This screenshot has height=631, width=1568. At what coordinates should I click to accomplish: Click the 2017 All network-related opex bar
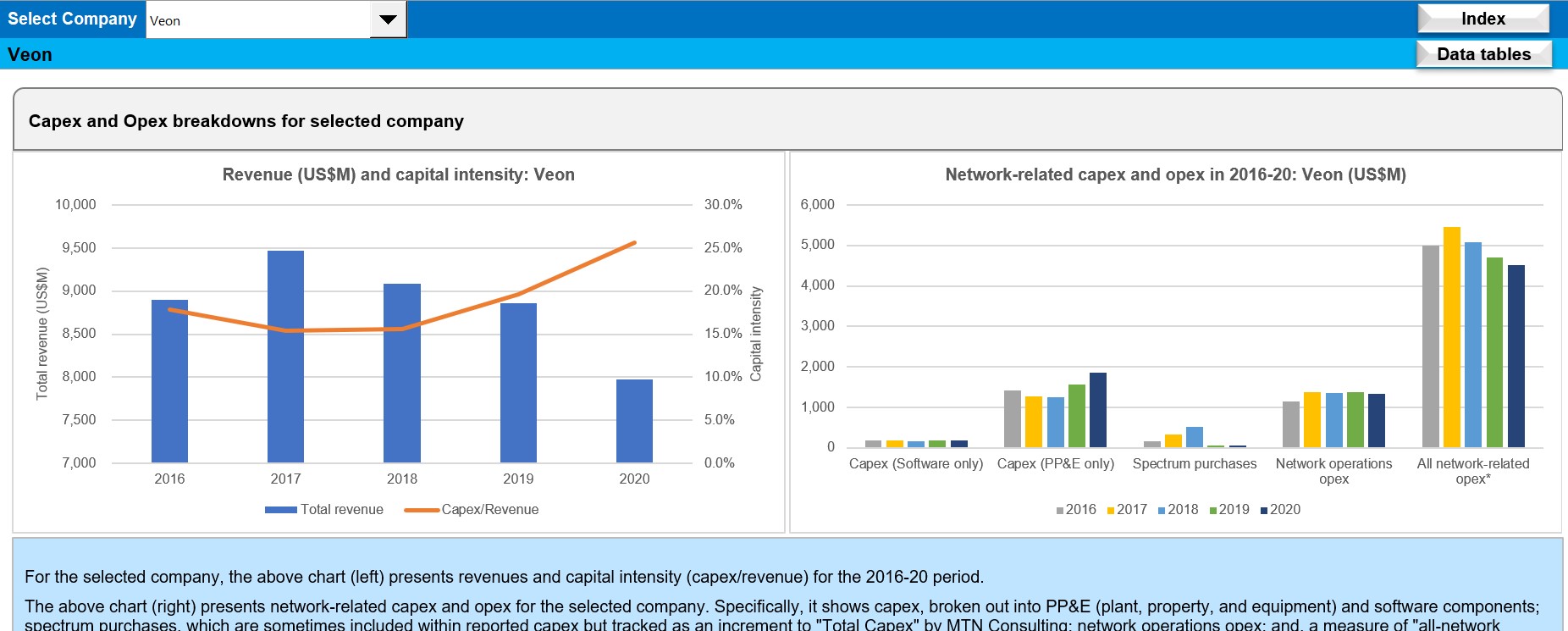[1451, 337]
